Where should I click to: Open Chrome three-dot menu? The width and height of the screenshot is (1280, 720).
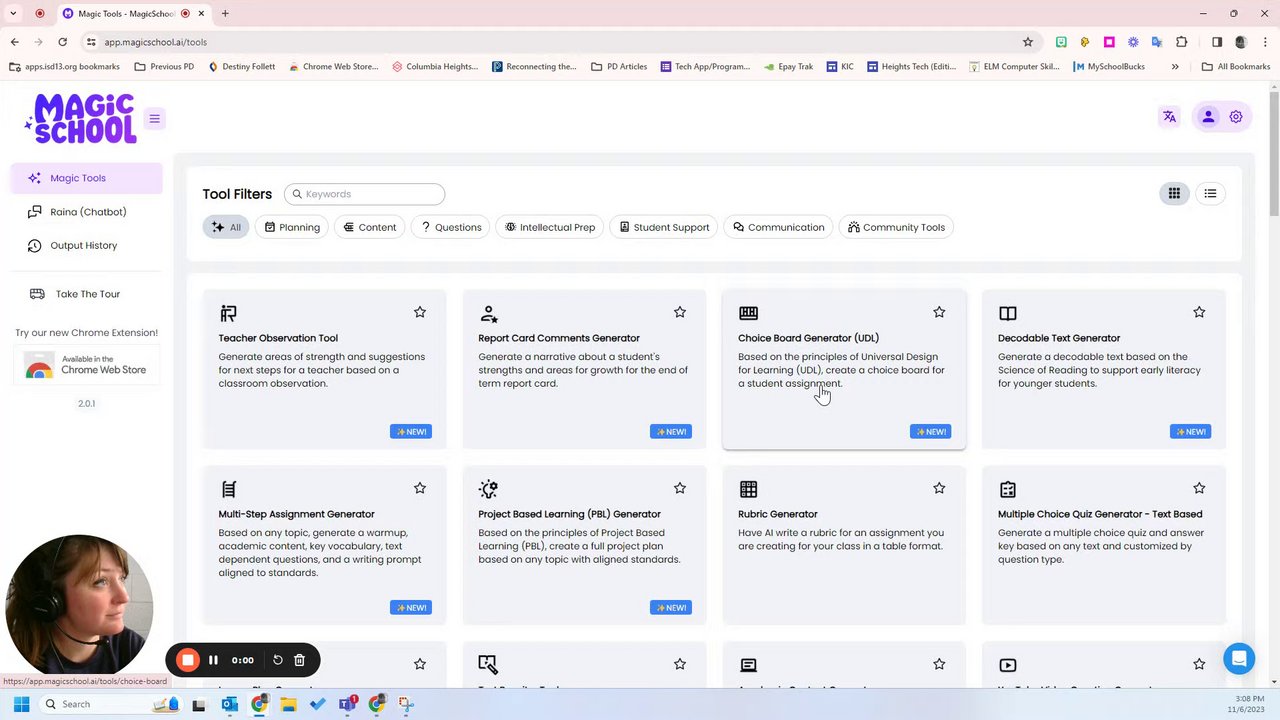[1263, 42]
